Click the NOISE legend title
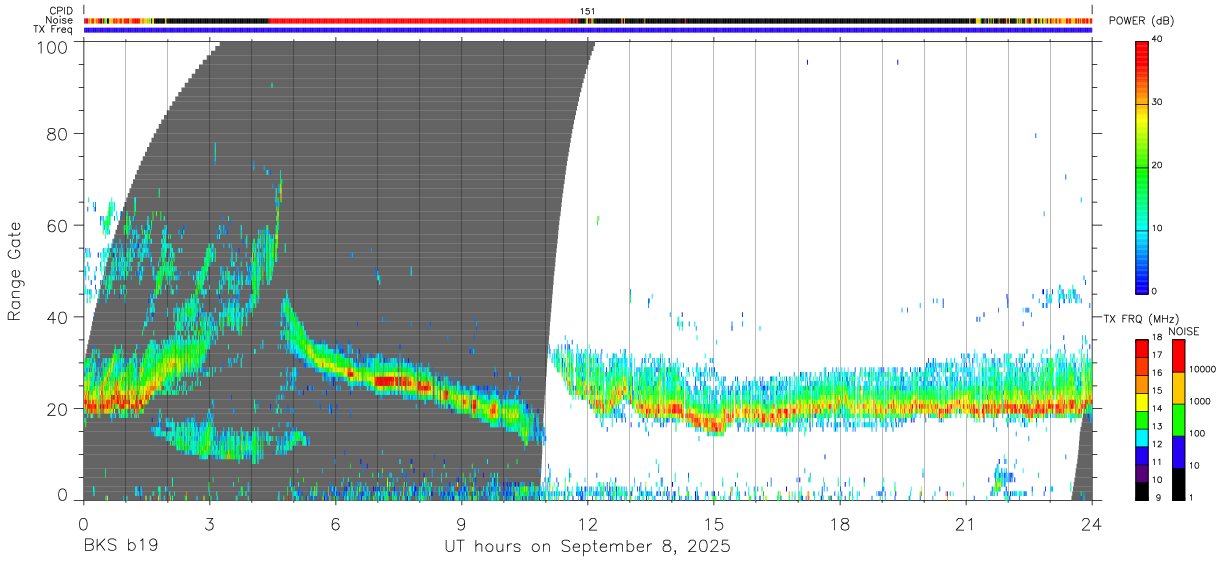1228x567 pixels. (1183, 331)
